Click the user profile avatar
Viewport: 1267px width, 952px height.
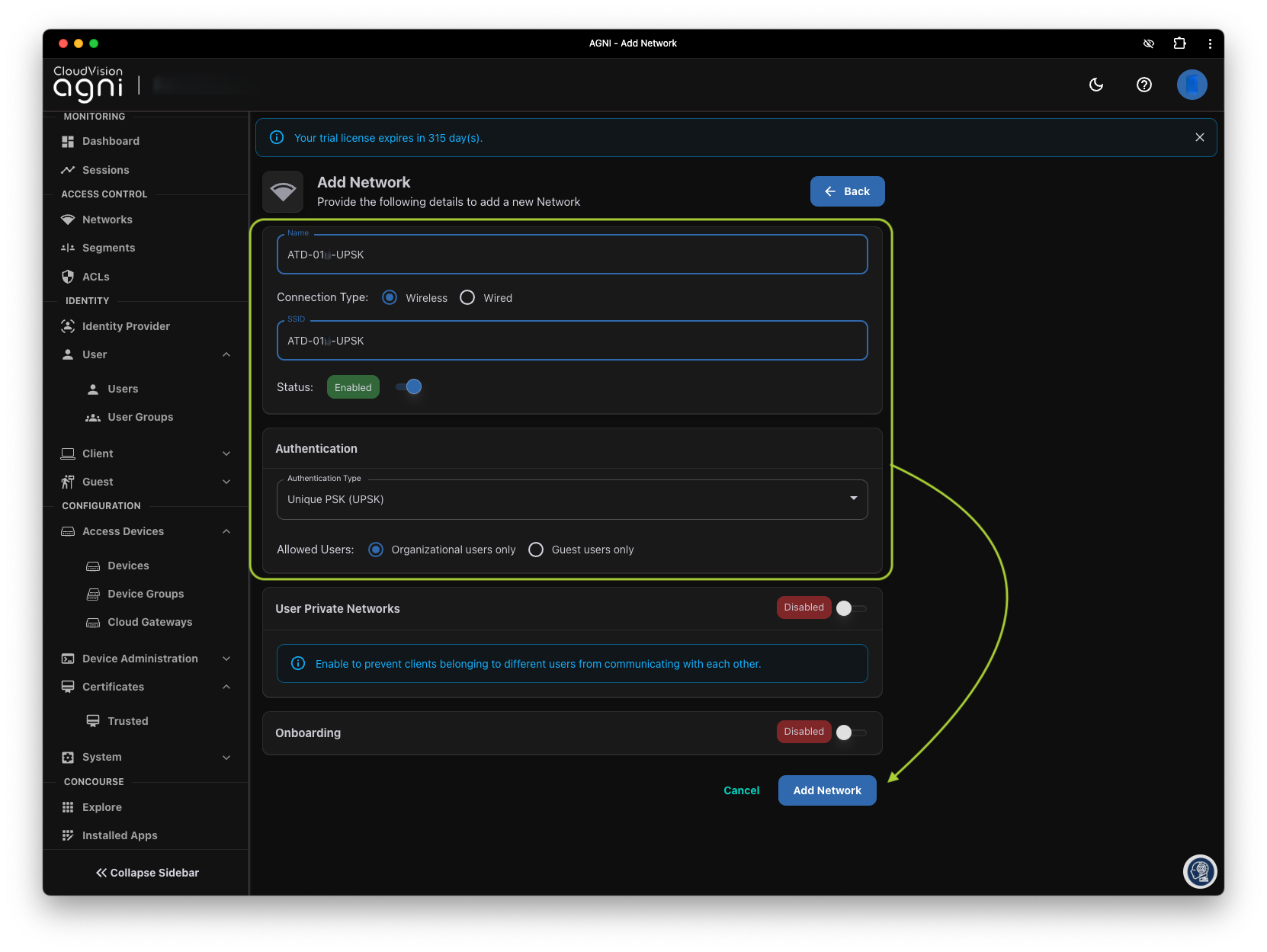pos(1192,85)
